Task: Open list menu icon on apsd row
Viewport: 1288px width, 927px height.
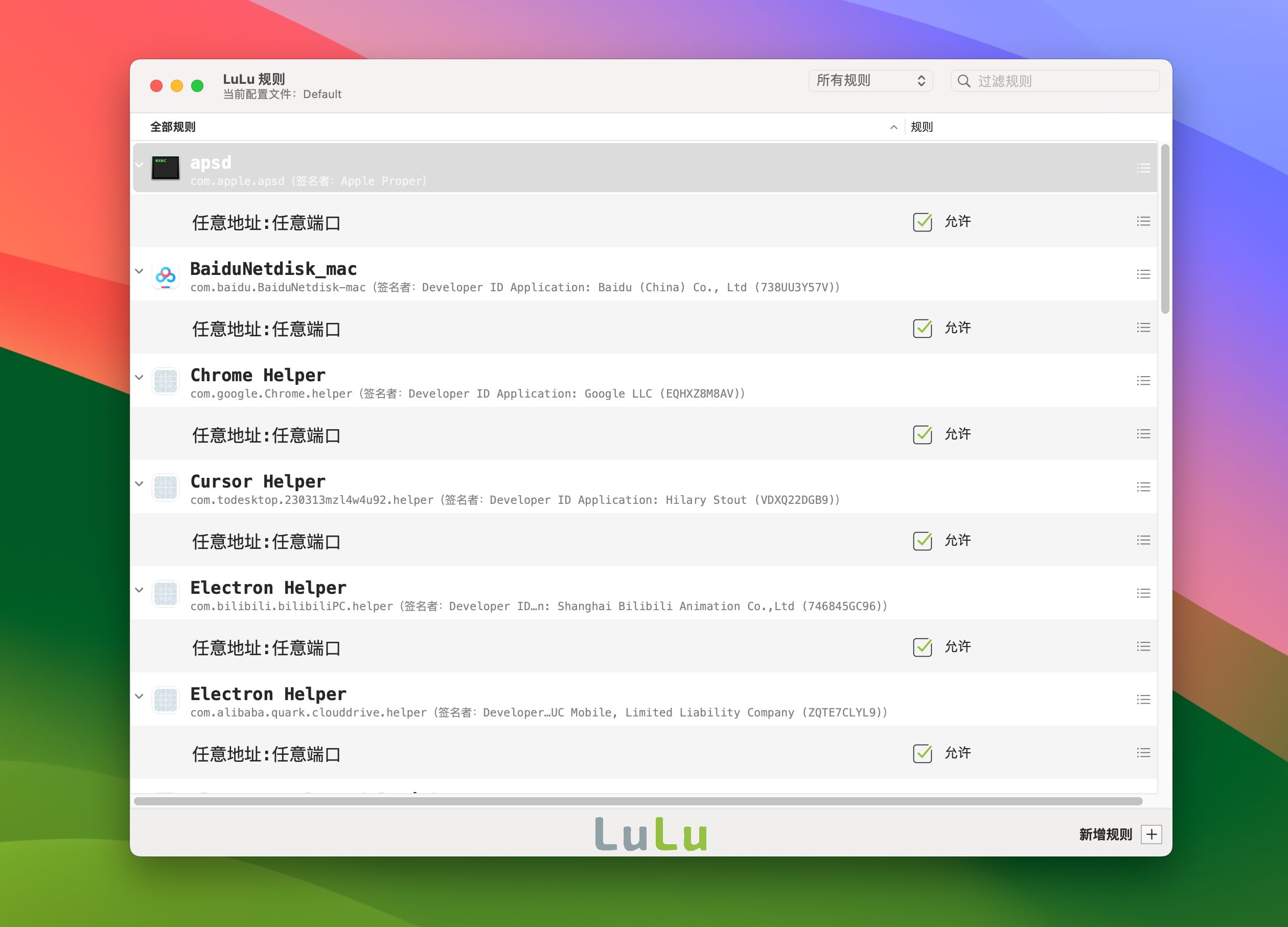Action: pyautogui.click(x=1143, y=168)
